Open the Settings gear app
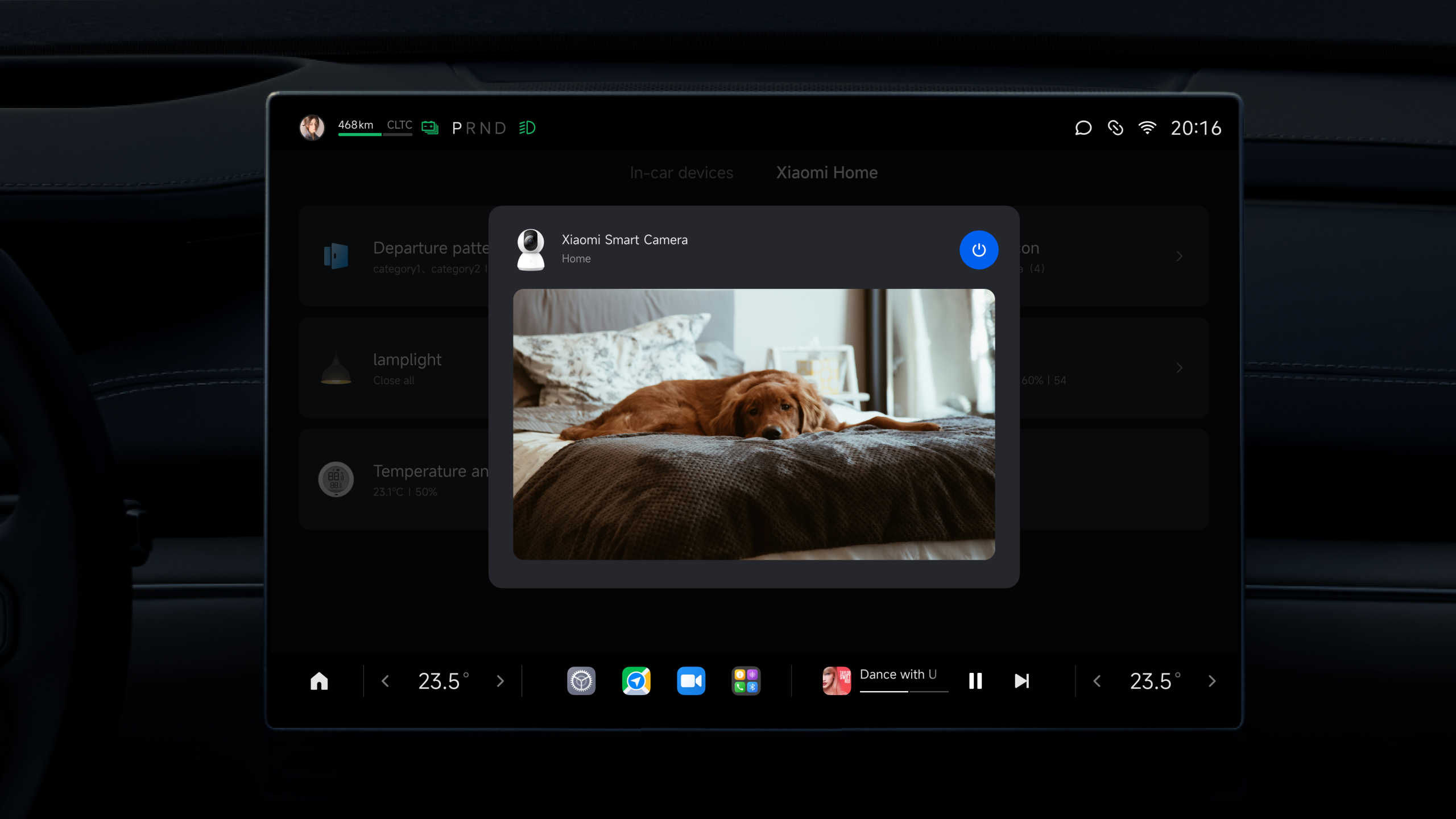This screenshot has width=1456, height=819. (581, 681)
